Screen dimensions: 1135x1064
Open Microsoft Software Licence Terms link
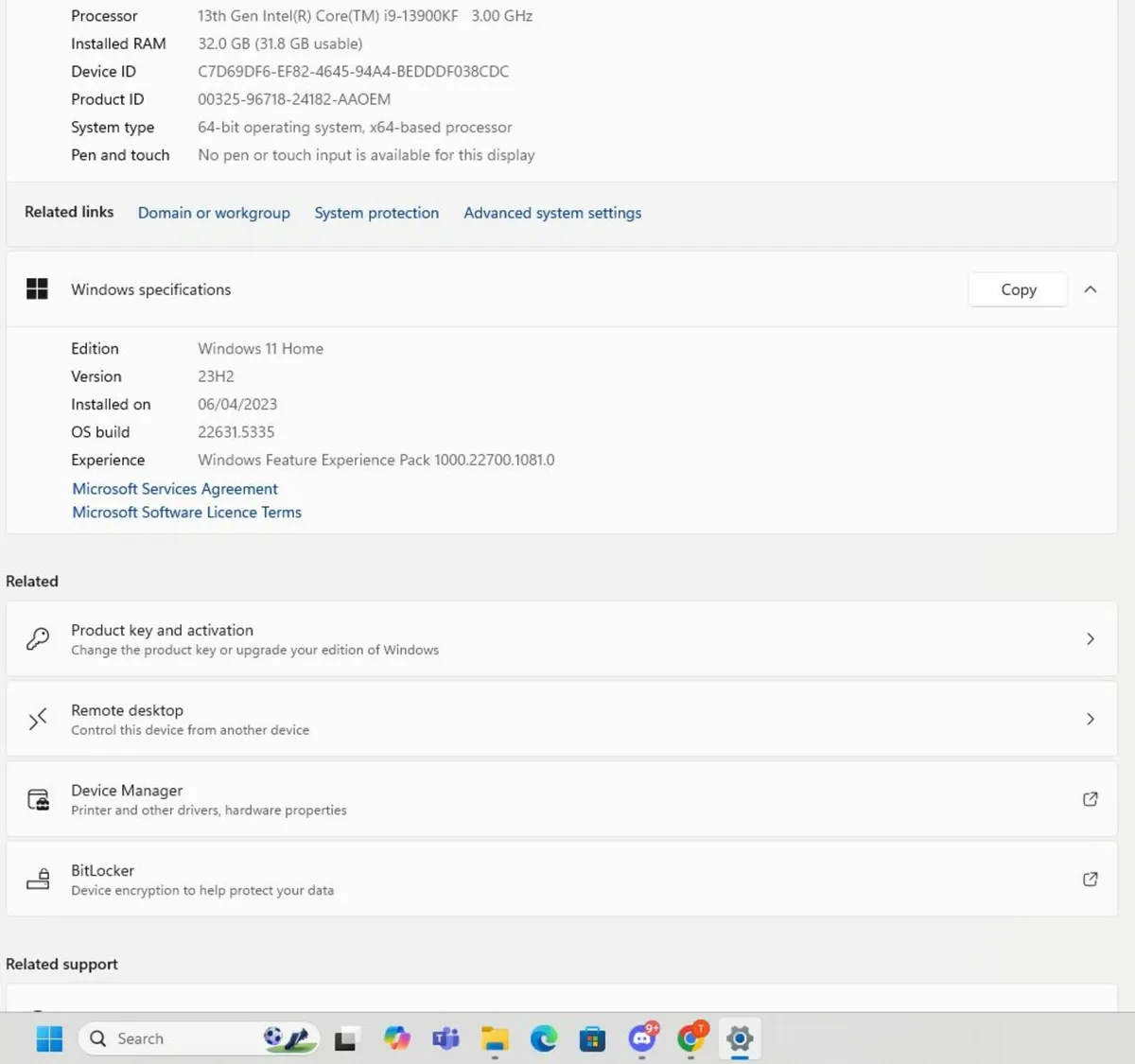pos(187,512)
